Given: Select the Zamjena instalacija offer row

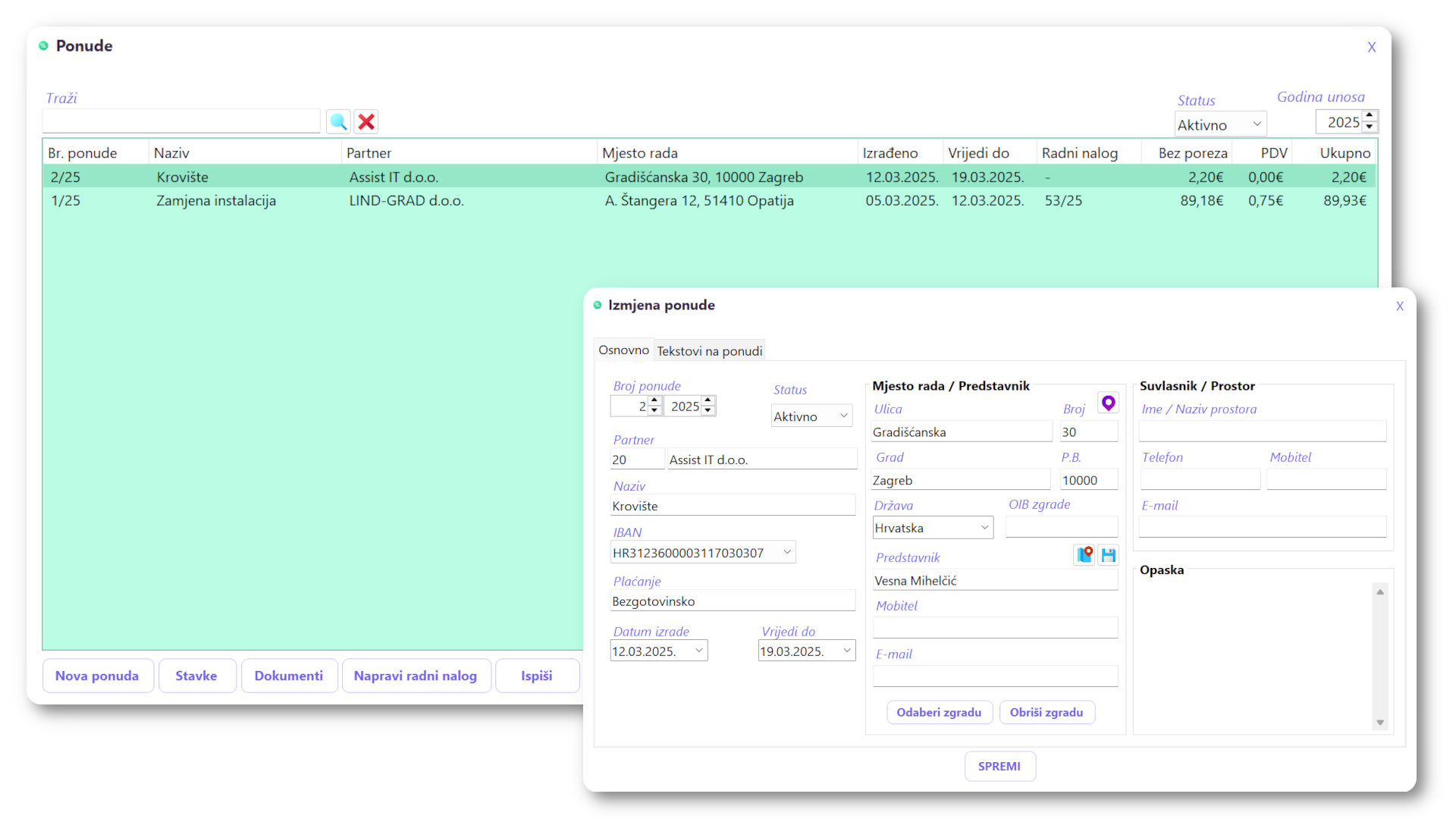Looking at the screenshot, I should coord(216,201).
